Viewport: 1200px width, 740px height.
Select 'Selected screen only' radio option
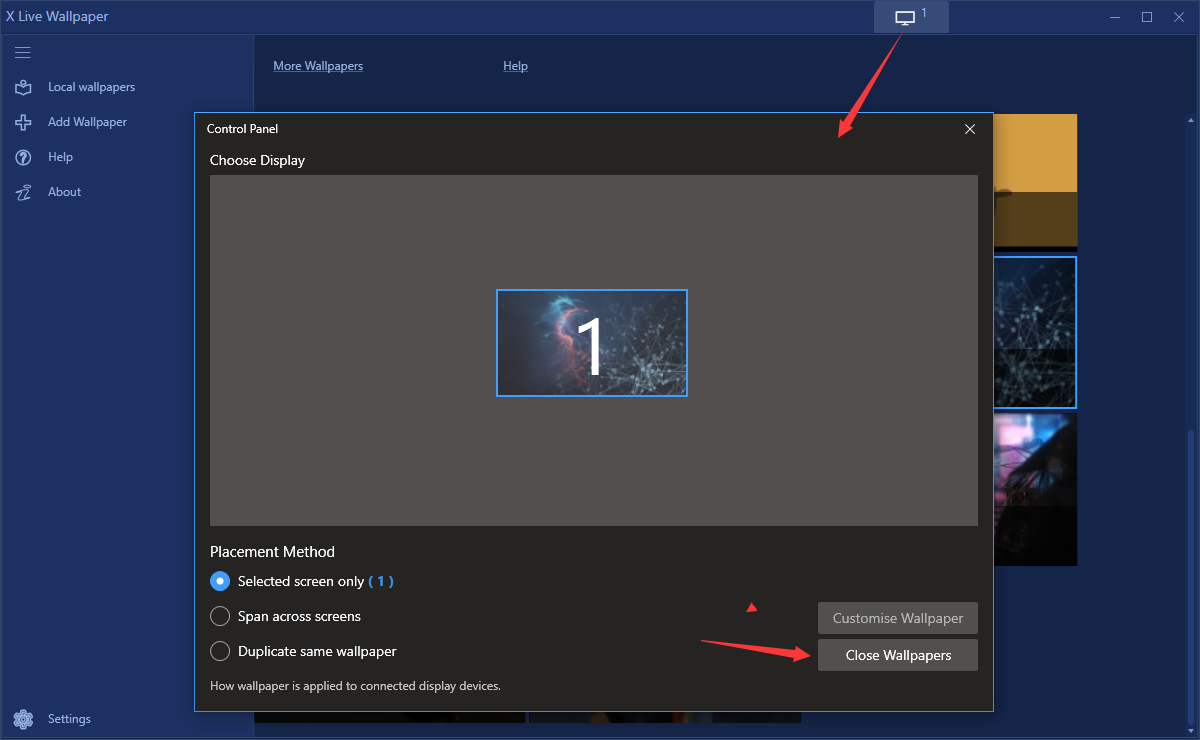(x=220, y=581)
